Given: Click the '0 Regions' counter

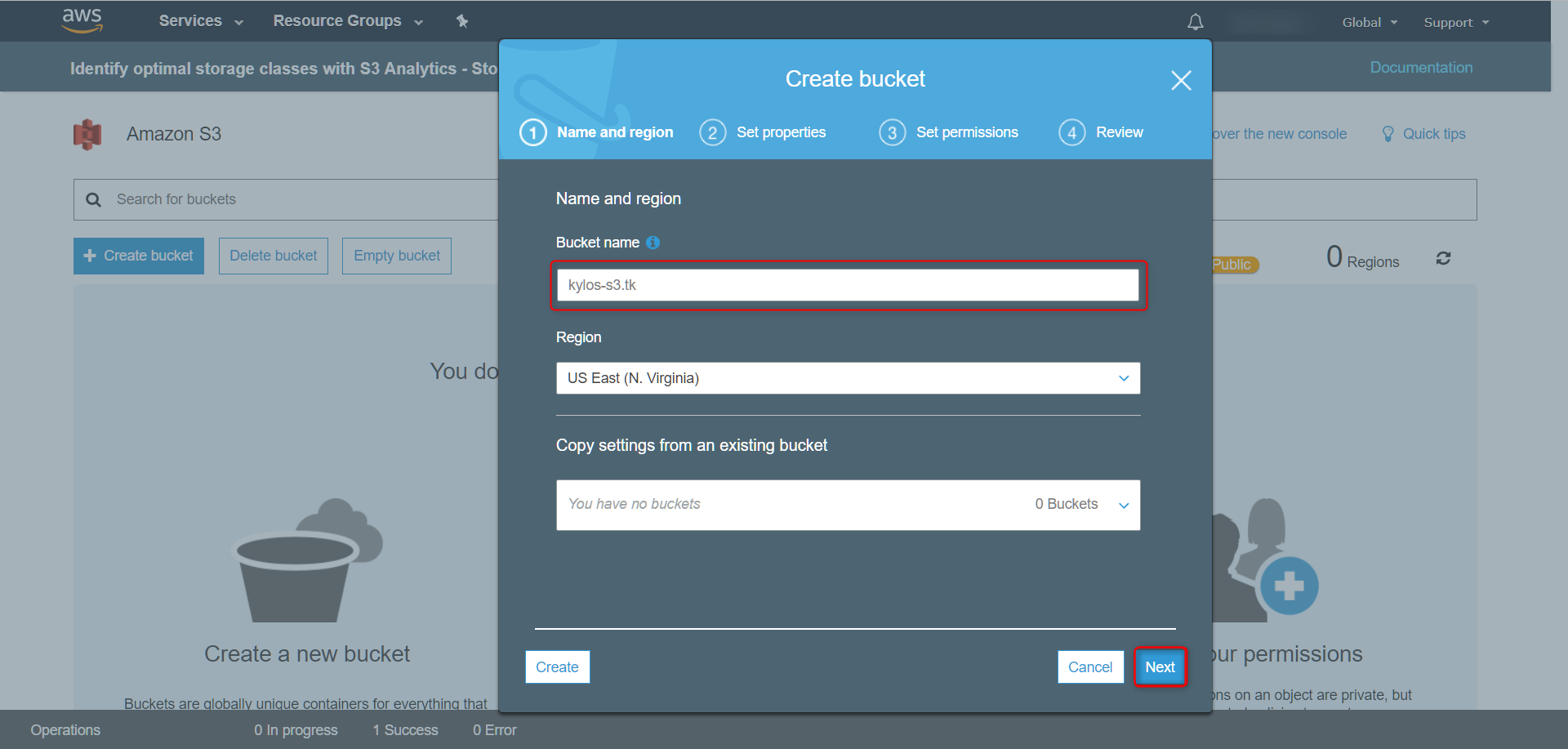Looking at the screenshot, I should pyautogui.click(x=1362, y=258).
